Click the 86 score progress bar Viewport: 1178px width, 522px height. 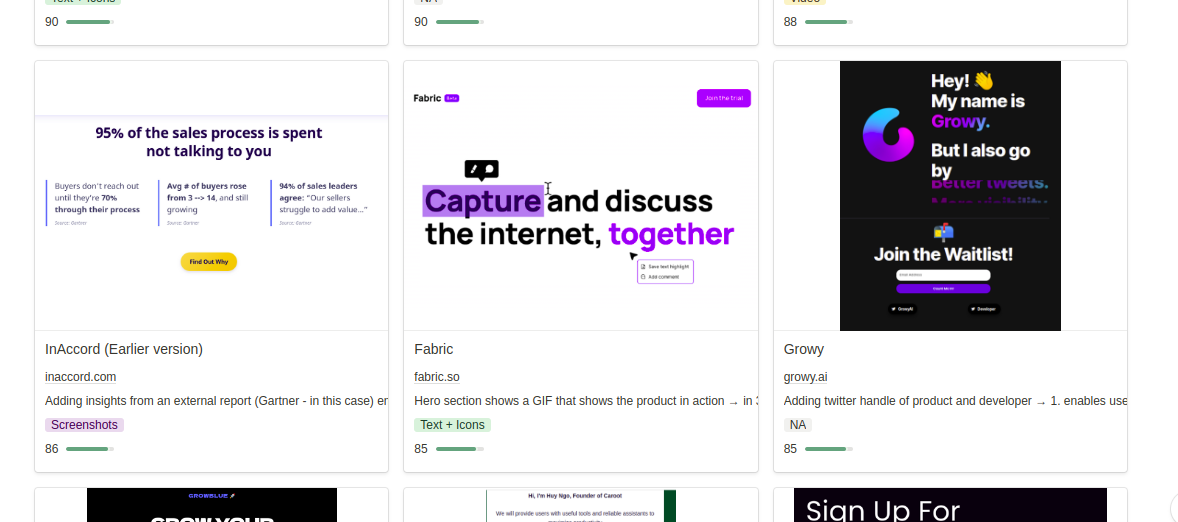tap(90, 449)
